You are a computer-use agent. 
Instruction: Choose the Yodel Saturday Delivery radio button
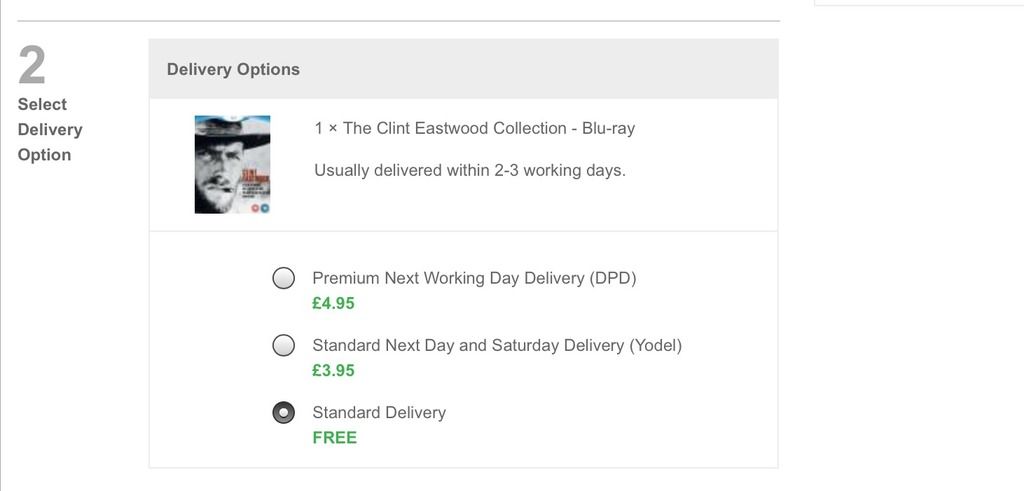284,345
